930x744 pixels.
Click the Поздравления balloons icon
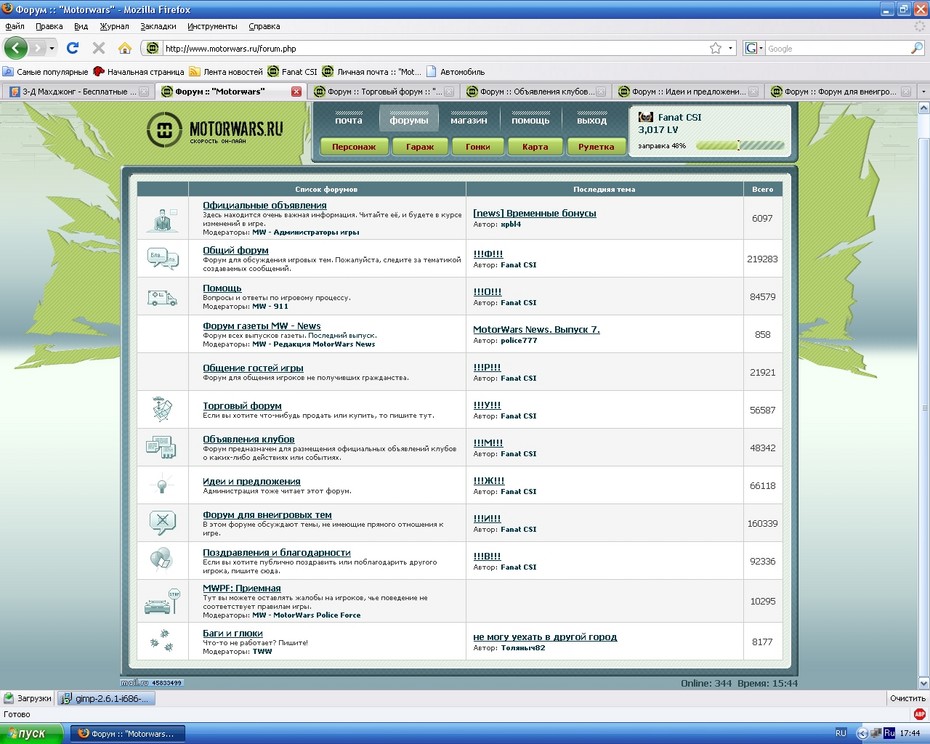161,559
